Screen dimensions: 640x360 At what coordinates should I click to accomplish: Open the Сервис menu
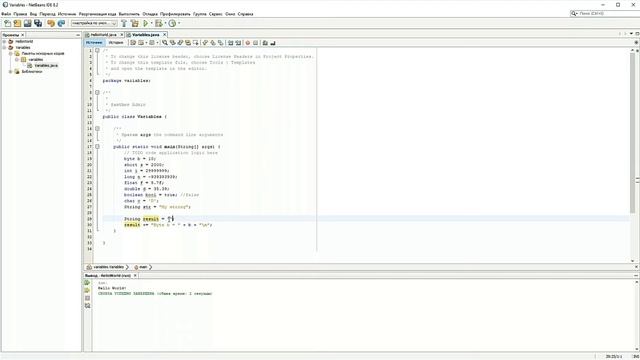pyautogui.click(x=216, y=14)
